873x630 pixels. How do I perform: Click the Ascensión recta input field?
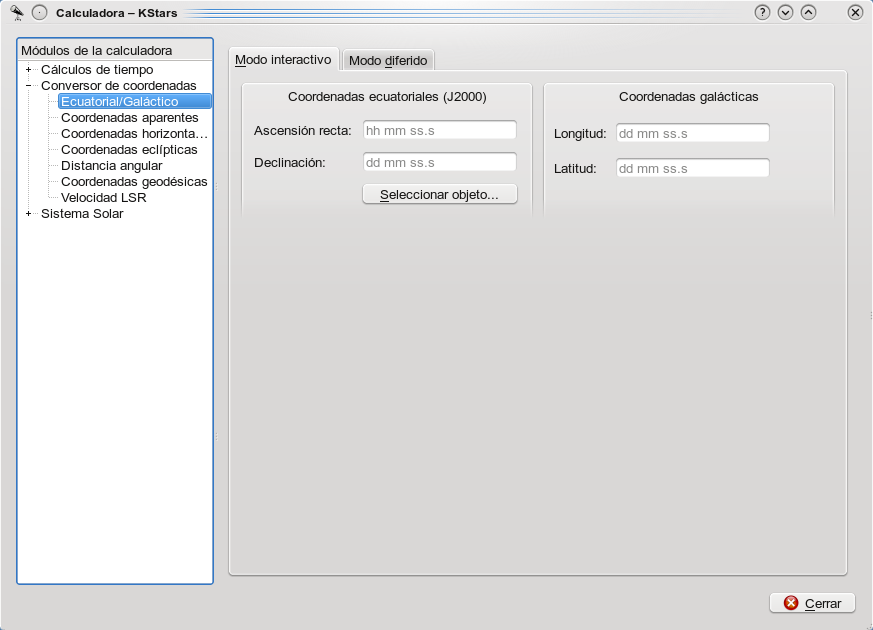click(439, 130)
